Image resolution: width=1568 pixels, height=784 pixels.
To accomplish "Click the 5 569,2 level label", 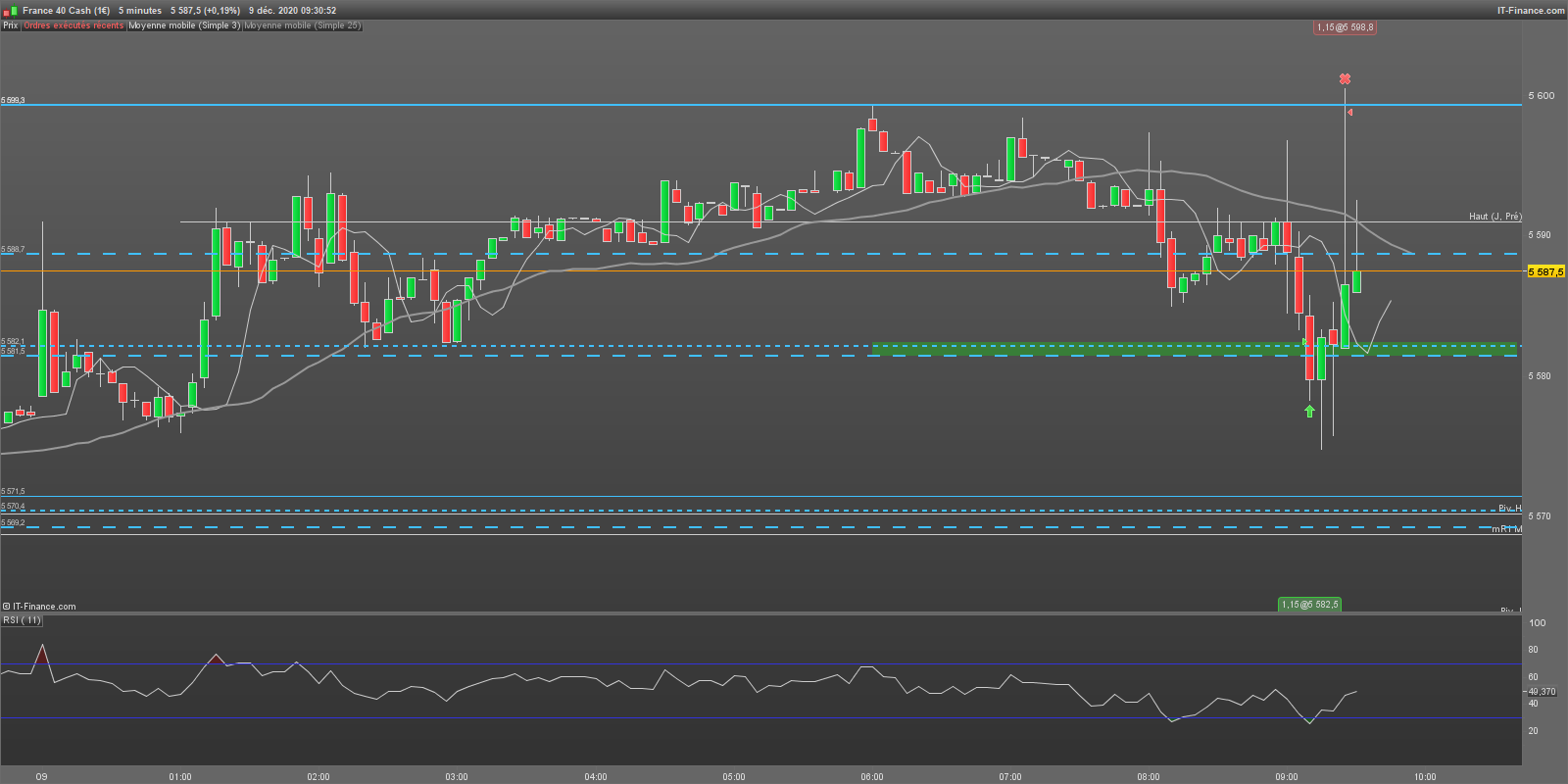I will tap(13, 522).
